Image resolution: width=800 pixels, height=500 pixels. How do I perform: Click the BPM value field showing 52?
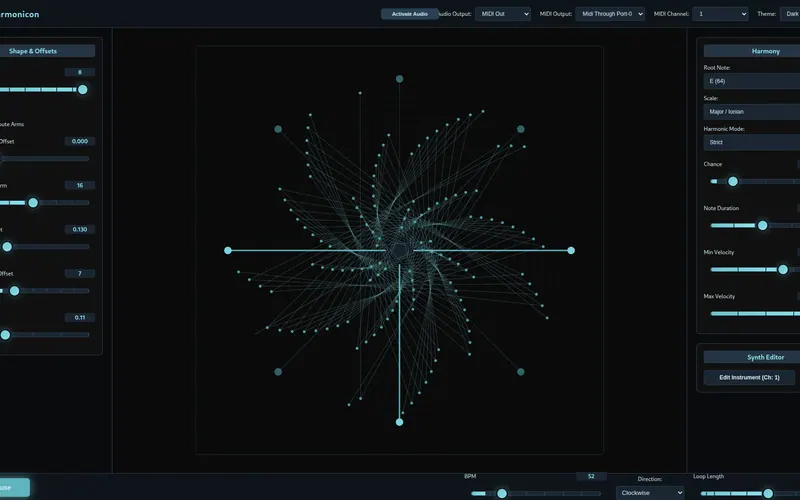click(x=591, y=477)
